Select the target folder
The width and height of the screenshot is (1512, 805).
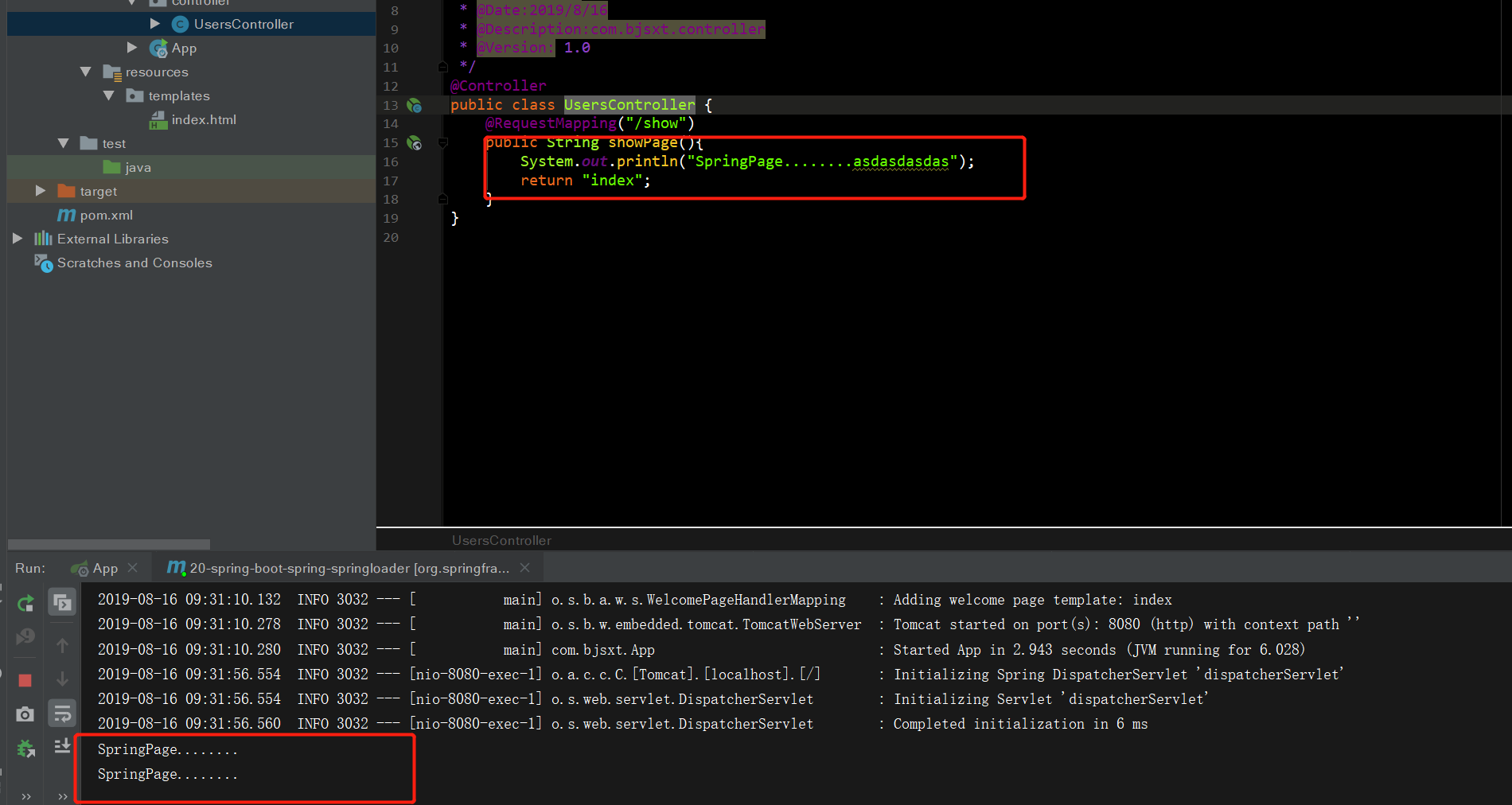(x=98, y=191)
